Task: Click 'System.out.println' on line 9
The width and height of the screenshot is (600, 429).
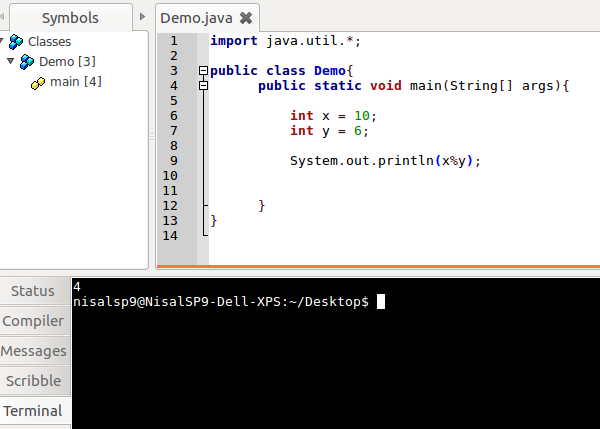Action: coord(362,161)
